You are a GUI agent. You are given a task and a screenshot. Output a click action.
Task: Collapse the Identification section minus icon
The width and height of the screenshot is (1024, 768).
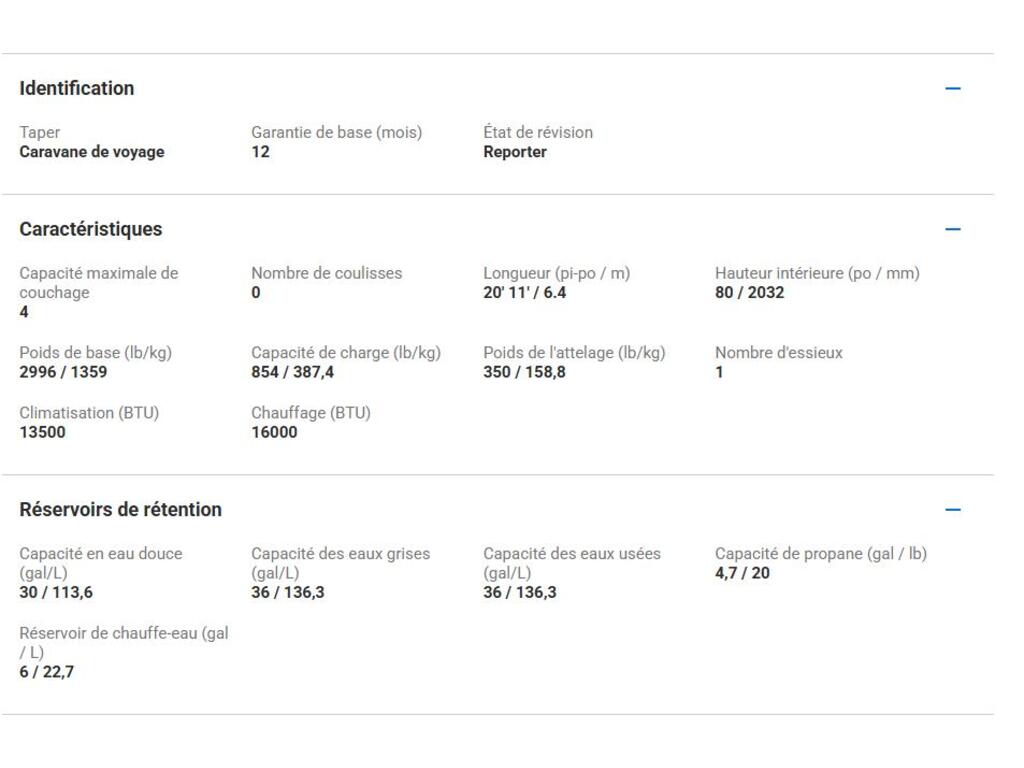(952, 88)
